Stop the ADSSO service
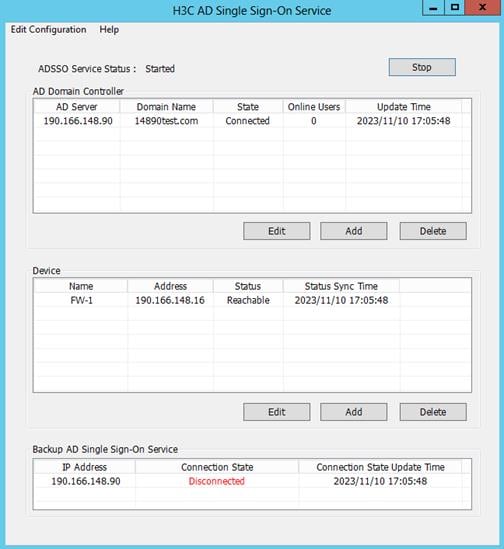 pos(422,67)
